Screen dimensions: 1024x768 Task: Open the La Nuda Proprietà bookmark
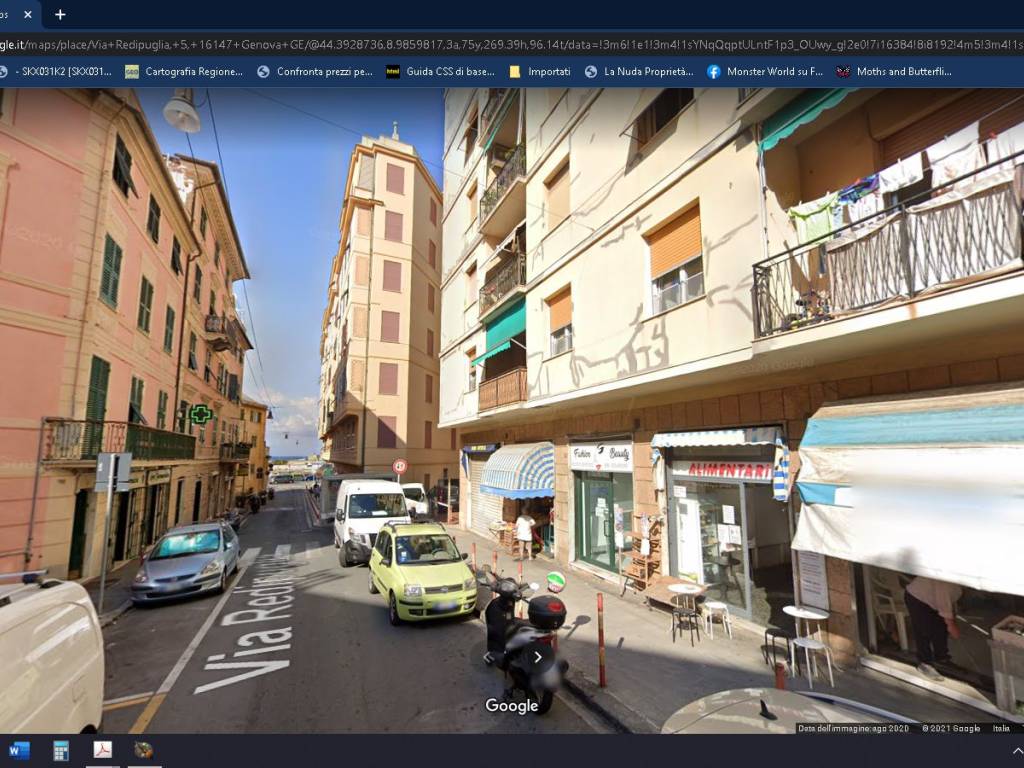tap(639, 72)
